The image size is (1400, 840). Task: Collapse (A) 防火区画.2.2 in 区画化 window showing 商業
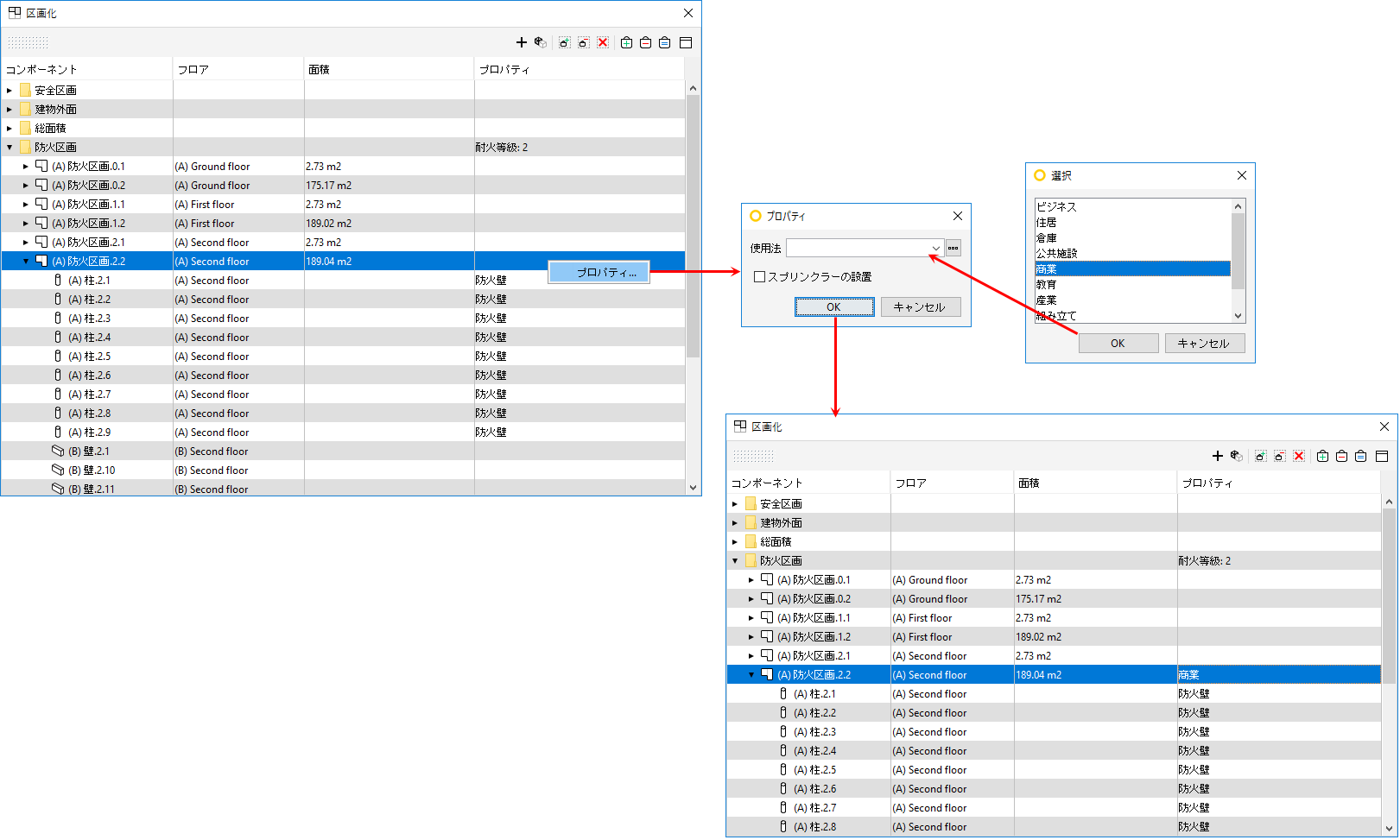pyautogui.click(x=751, y=674)
